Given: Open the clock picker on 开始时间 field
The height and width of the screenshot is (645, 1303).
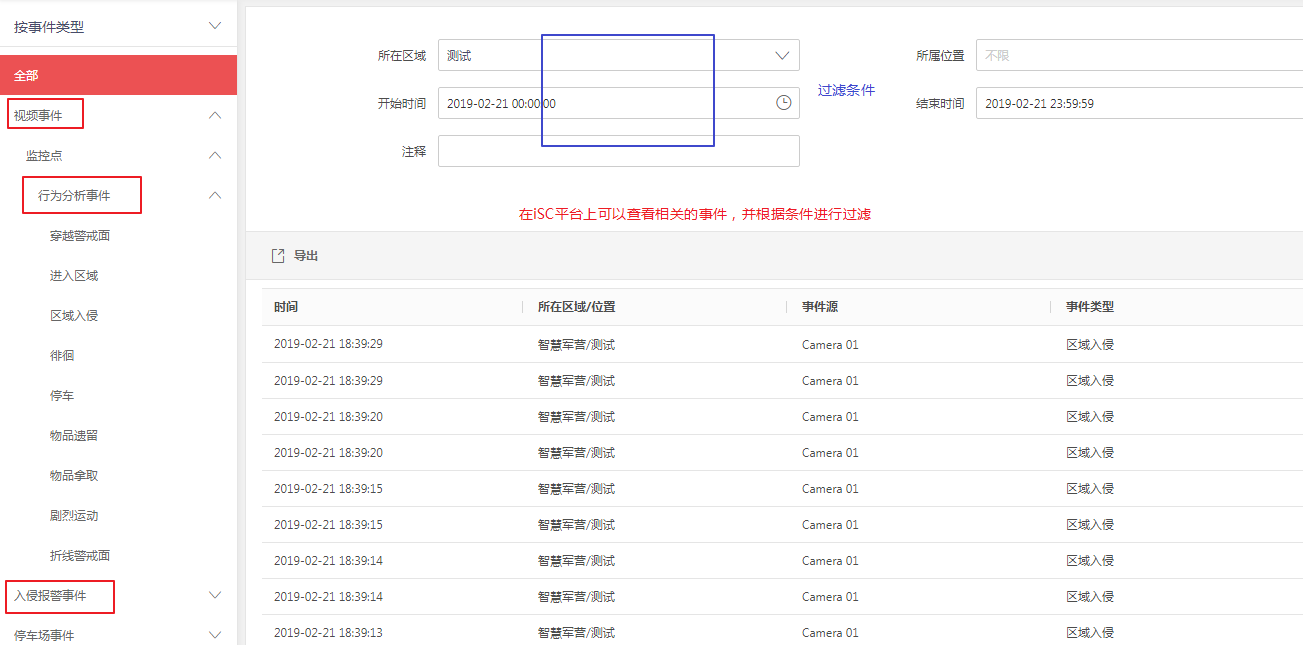Looking at the screenshot, I should pyautogui.click(x=782, y=102).
